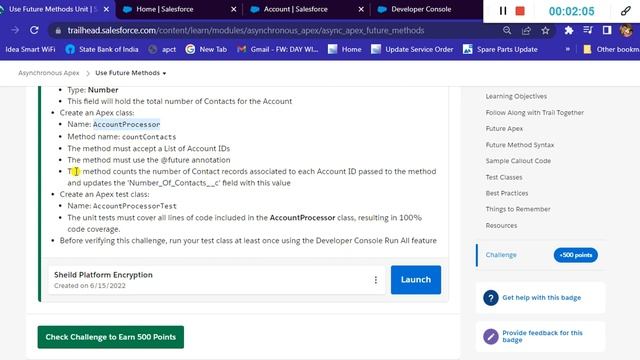This screenshot has height=360, width=640.
Task: Open Idea Smart WiFi bookmark
Action: pos(30,49)
